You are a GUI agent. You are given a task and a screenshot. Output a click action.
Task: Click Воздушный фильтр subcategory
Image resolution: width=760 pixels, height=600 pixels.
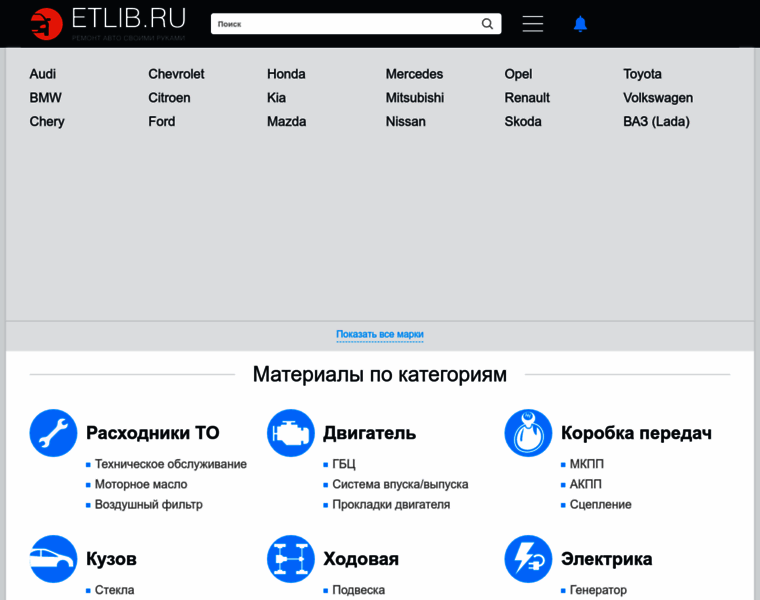[149, 505]
